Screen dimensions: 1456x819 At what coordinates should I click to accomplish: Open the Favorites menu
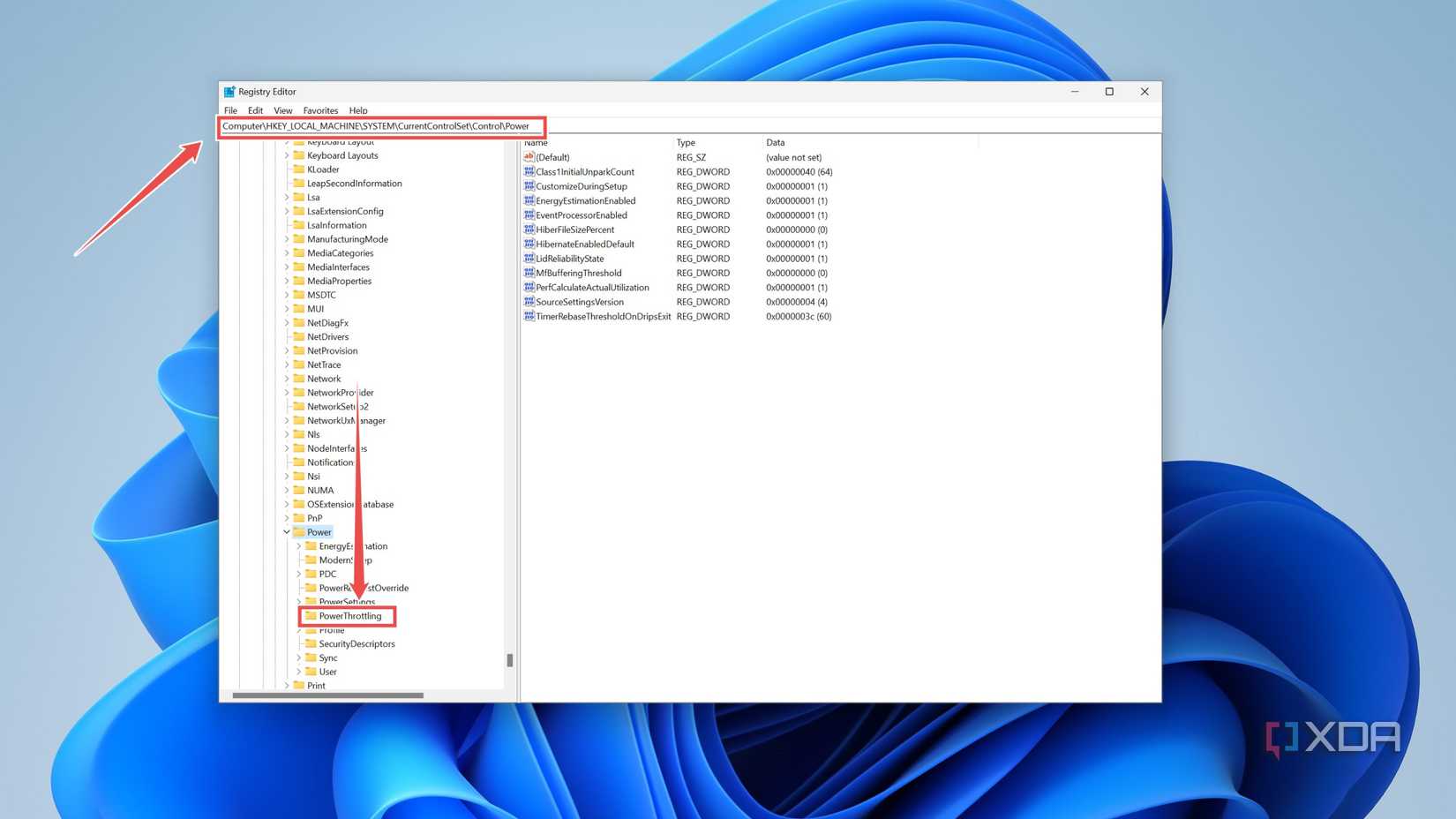click(320, 110)
